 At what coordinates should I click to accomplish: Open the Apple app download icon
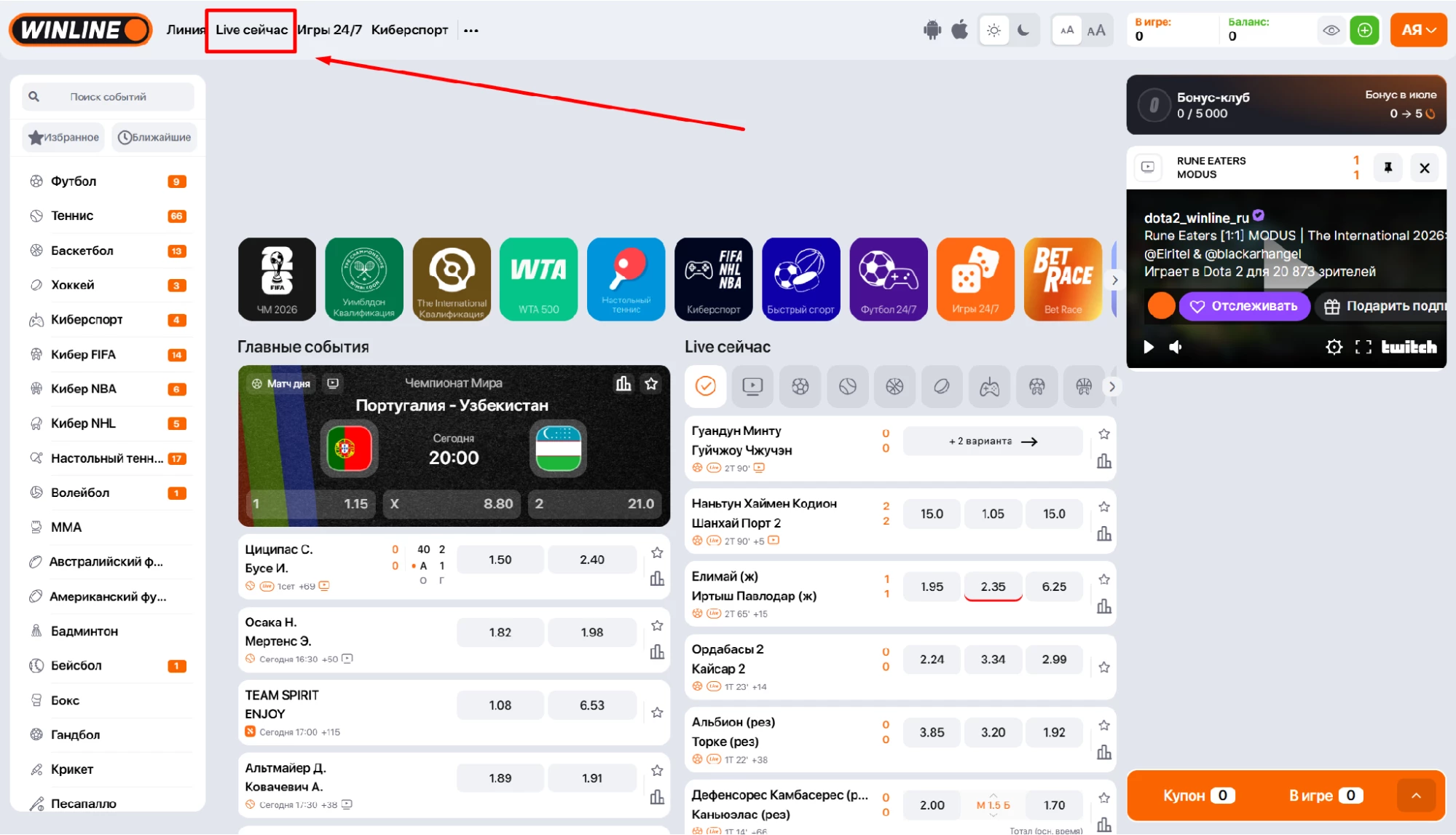960,30
